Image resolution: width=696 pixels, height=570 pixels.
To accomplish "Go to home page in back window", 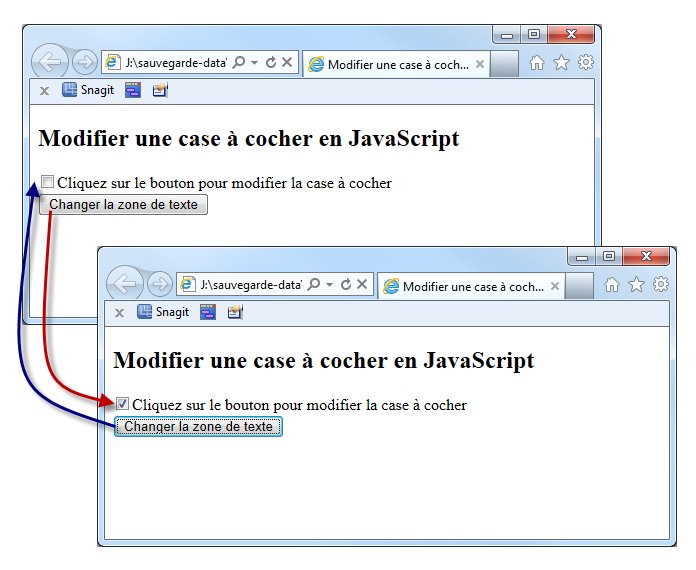I will tap(537, 63).
